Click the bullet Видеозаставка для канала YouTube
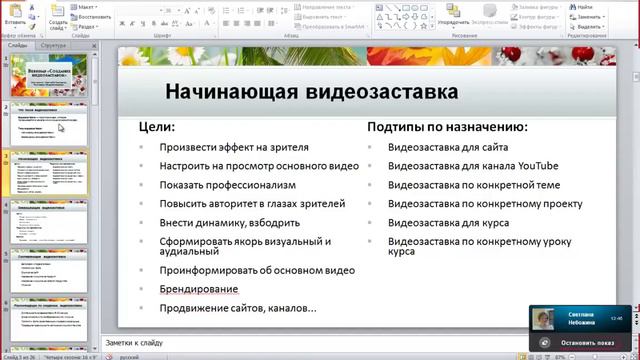This screenshot has height=360, width=640. tap(473, 166)
